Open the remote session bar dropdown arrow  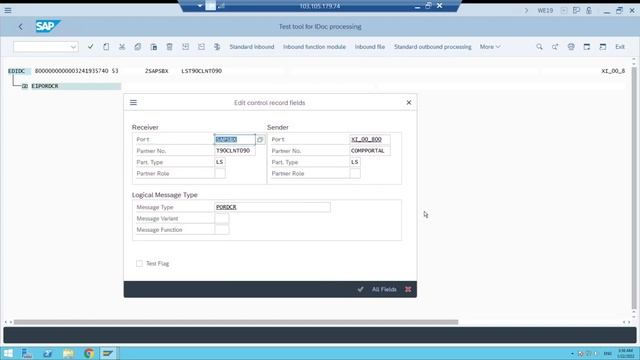[x=200, y=6]
